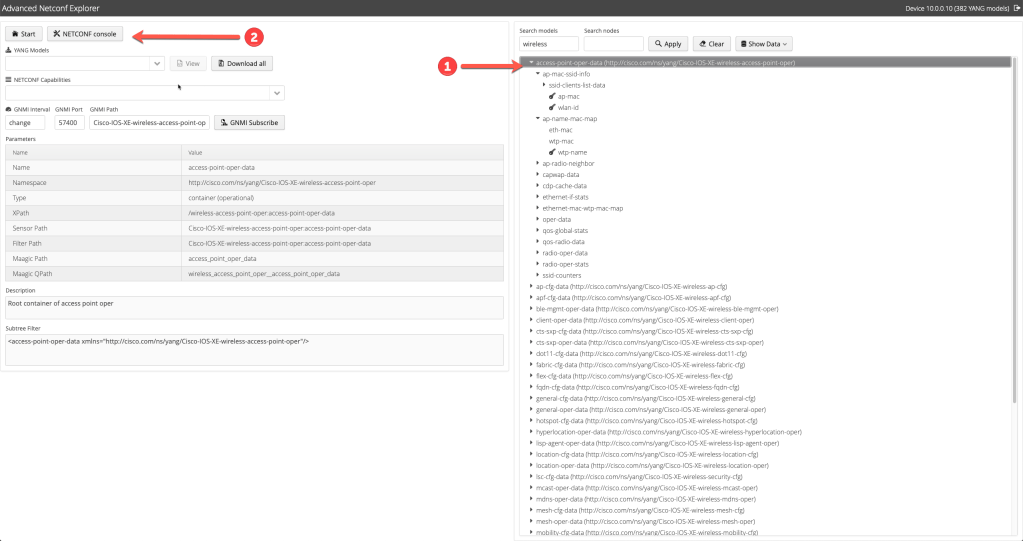Open the Show Data dropdown
This screenshot has height=541, width=1023.
click(x=764, y=44)
